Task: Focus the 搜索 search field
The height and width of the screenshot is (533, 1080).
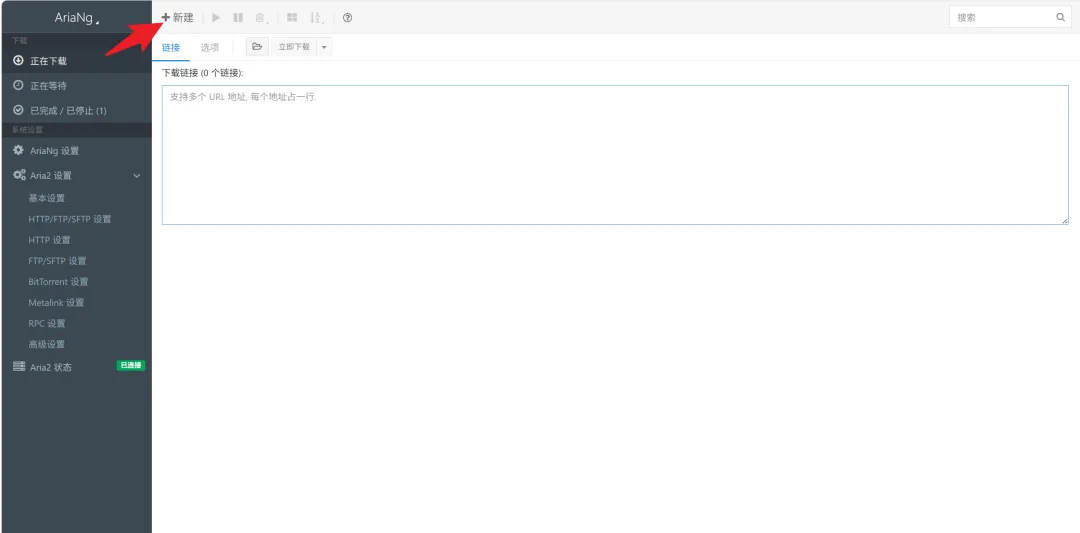Action: pyautogui.click(x=1009, y=17)
